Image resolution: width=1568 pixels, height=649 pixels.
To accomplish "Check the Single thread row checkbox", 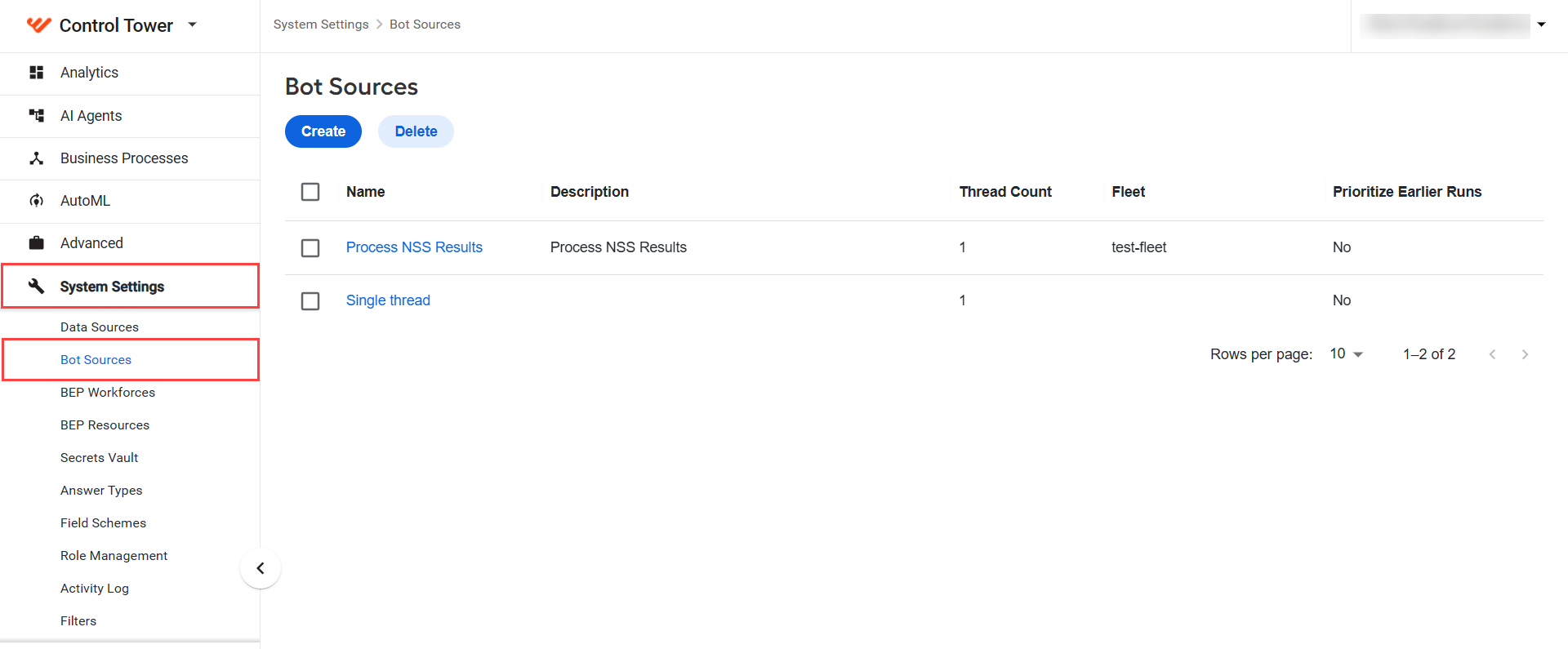I will click(x=310, y=301).
